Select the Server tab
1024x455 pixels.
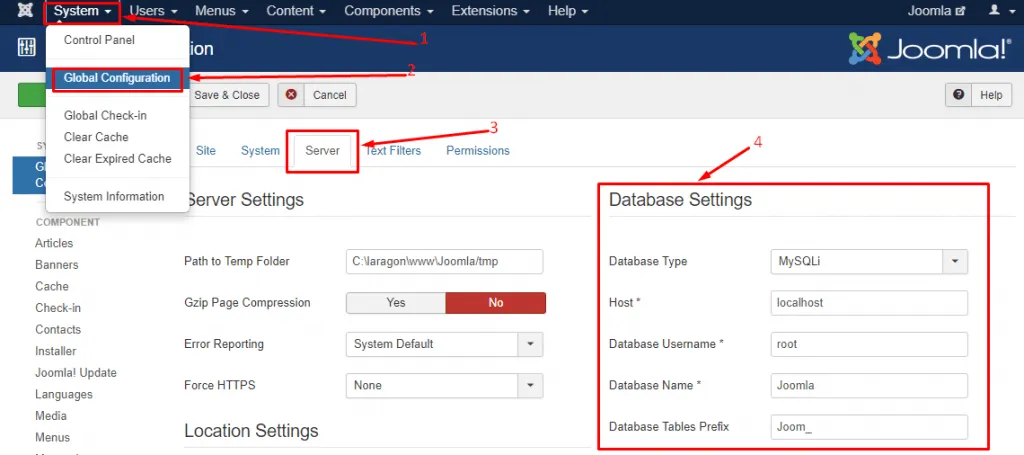[323, 150]
